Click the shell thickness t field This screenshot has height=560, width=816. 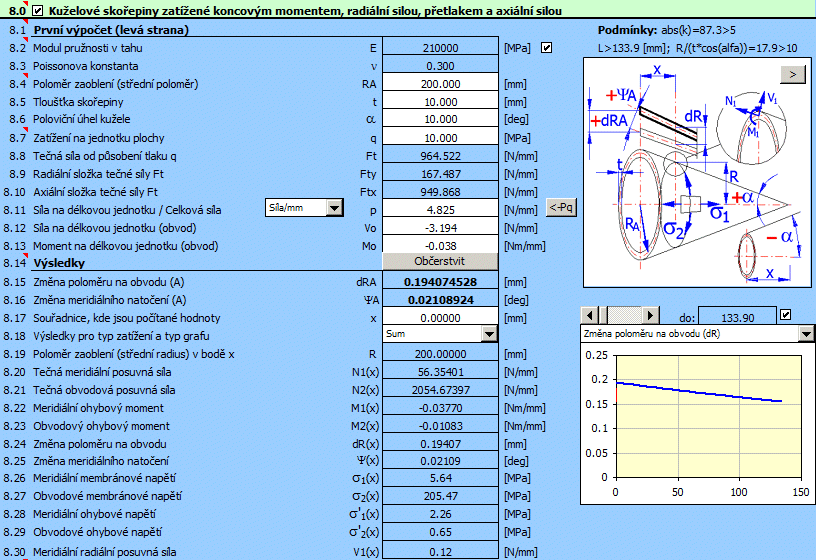440,102
